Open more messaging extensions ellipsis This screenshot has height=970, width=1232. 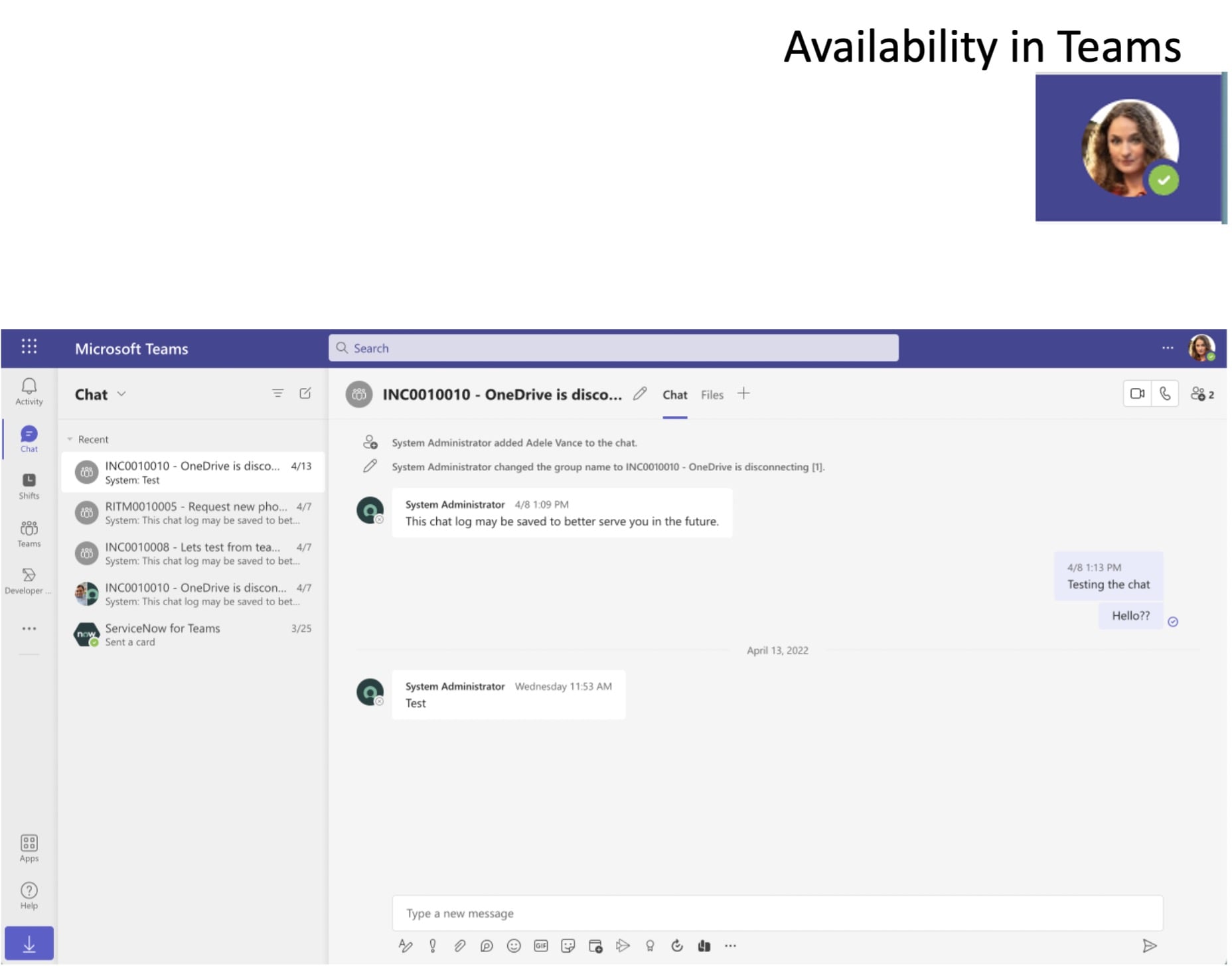click(731, 946)
